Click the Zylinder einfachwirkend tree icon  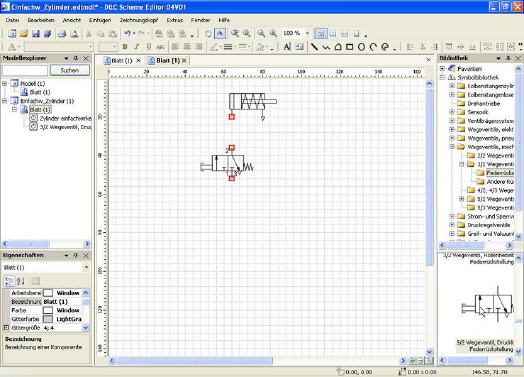[x=33, y=118]
